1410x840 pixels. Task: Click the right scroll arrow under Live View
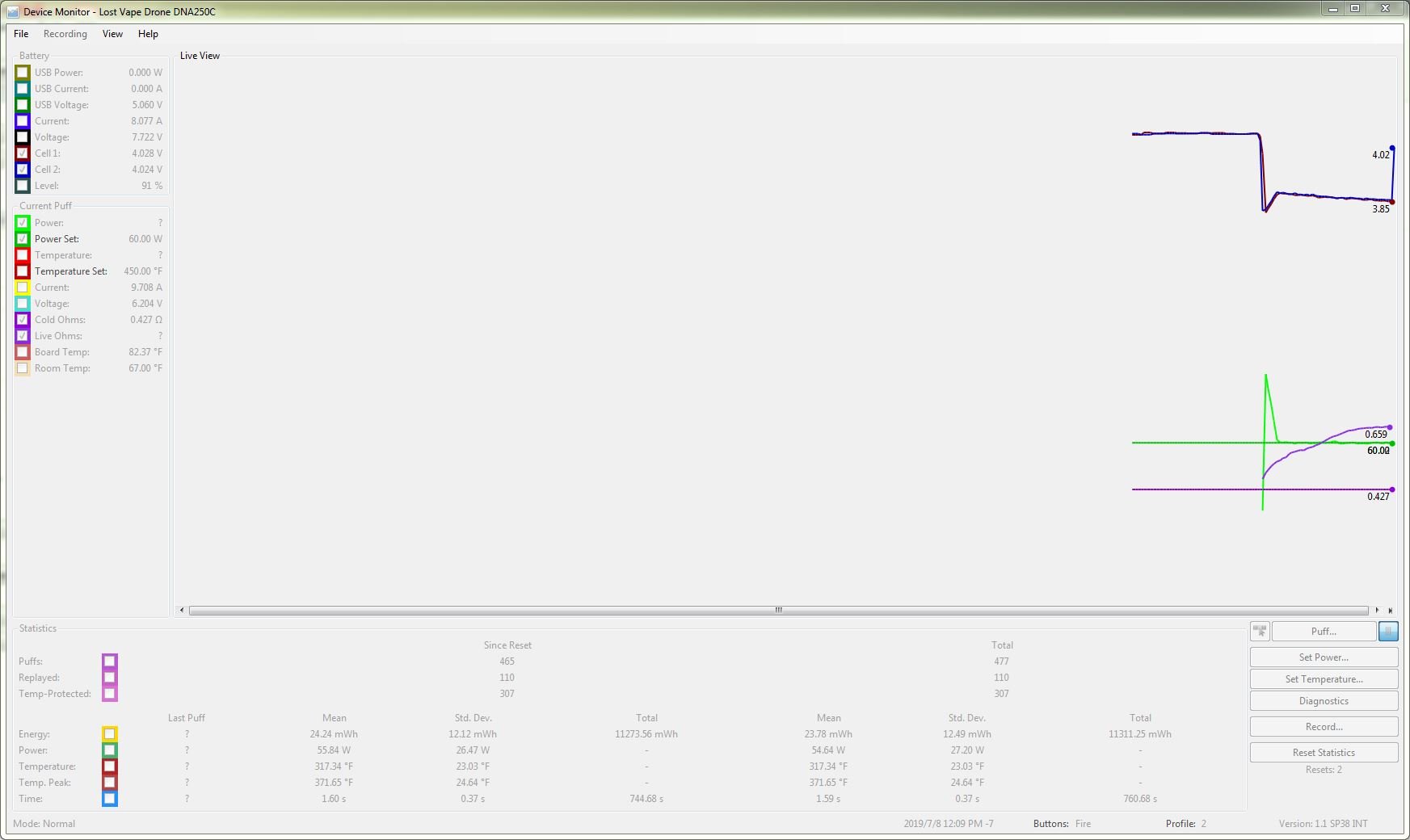pos(1377,611)
